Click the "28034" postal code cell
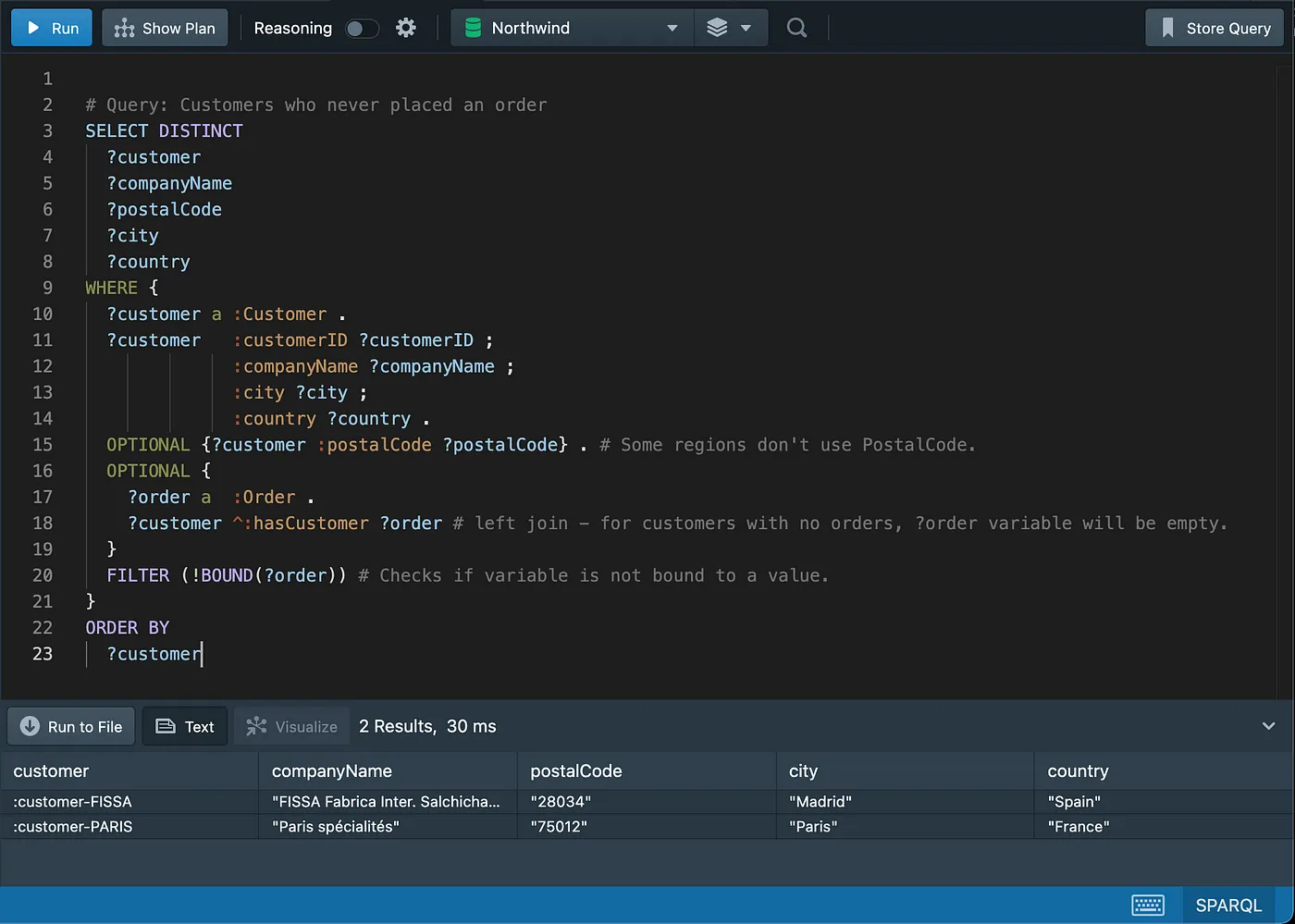Viewport: 1295px width, 924px height. pos(647,801)
